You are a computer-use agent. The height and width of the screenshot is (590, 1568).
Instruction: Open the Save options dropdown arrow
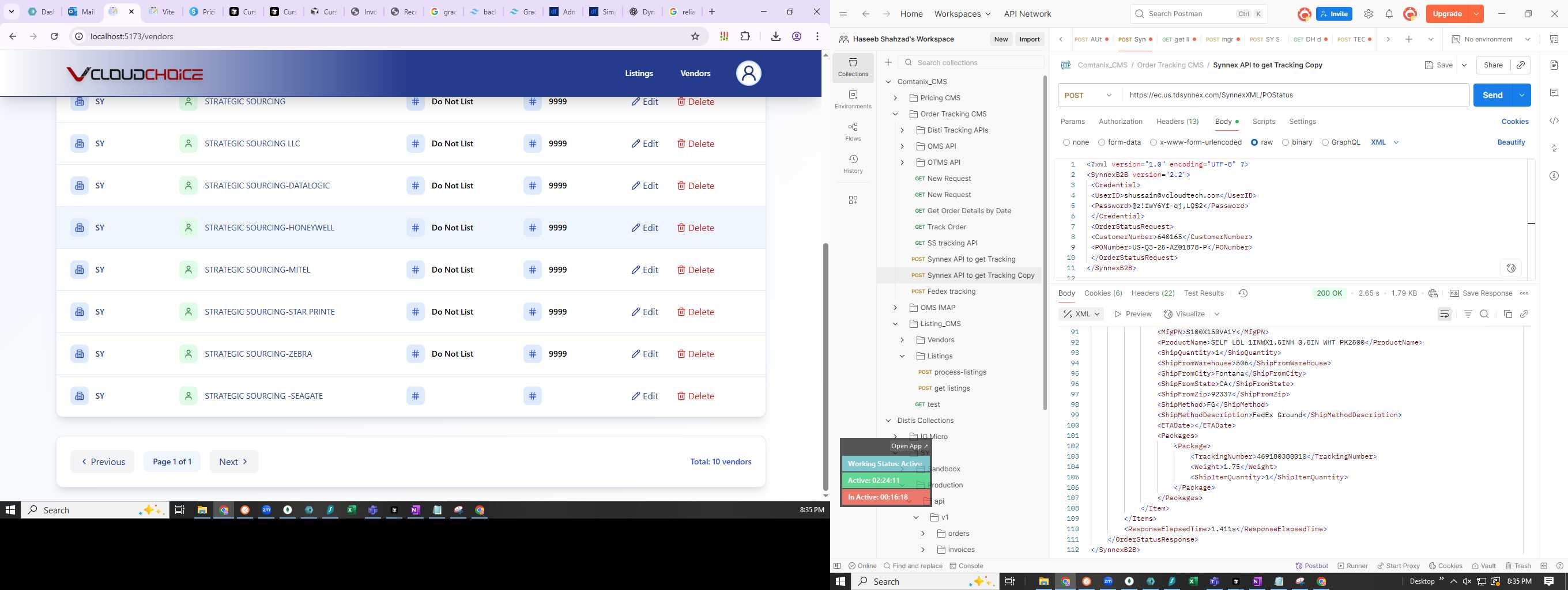1464,65
